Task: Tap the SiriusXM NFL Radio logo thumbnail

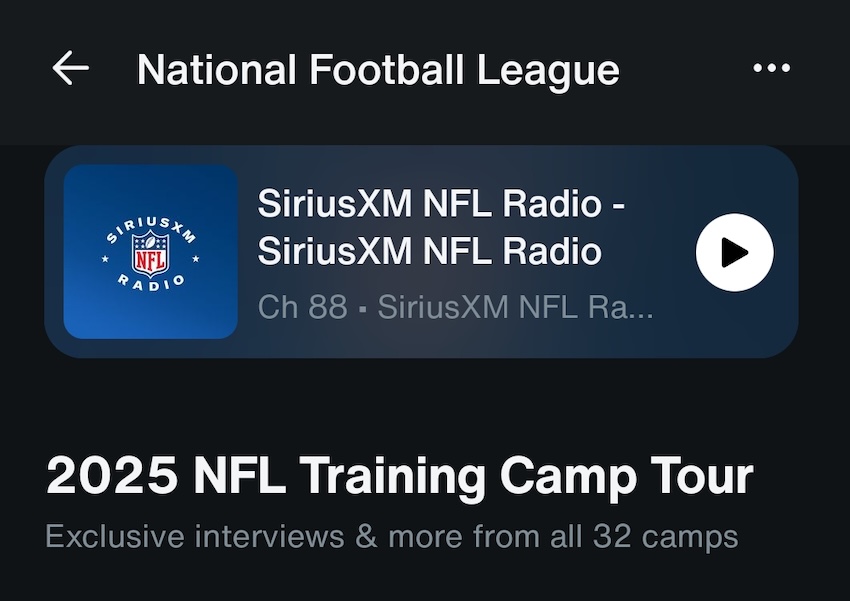Action: click(151, 252)
